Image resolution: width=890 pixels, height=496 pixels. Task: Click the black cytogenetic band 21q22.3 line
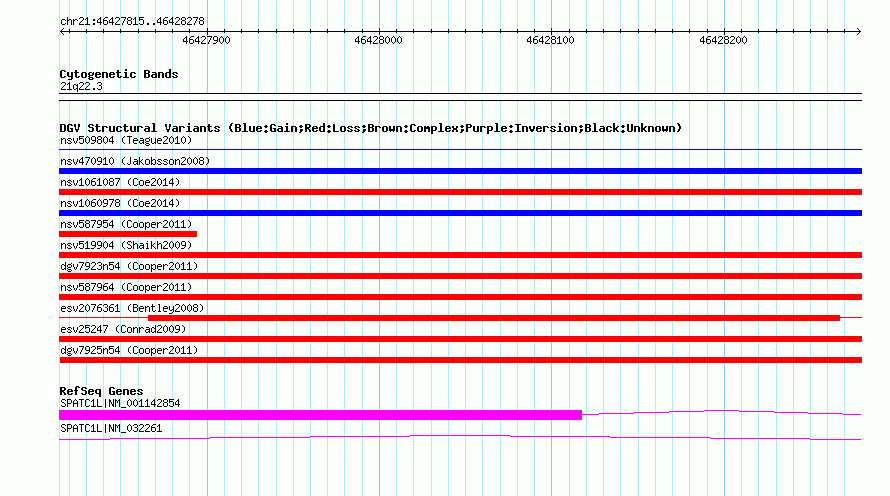[x=460, y=97]
